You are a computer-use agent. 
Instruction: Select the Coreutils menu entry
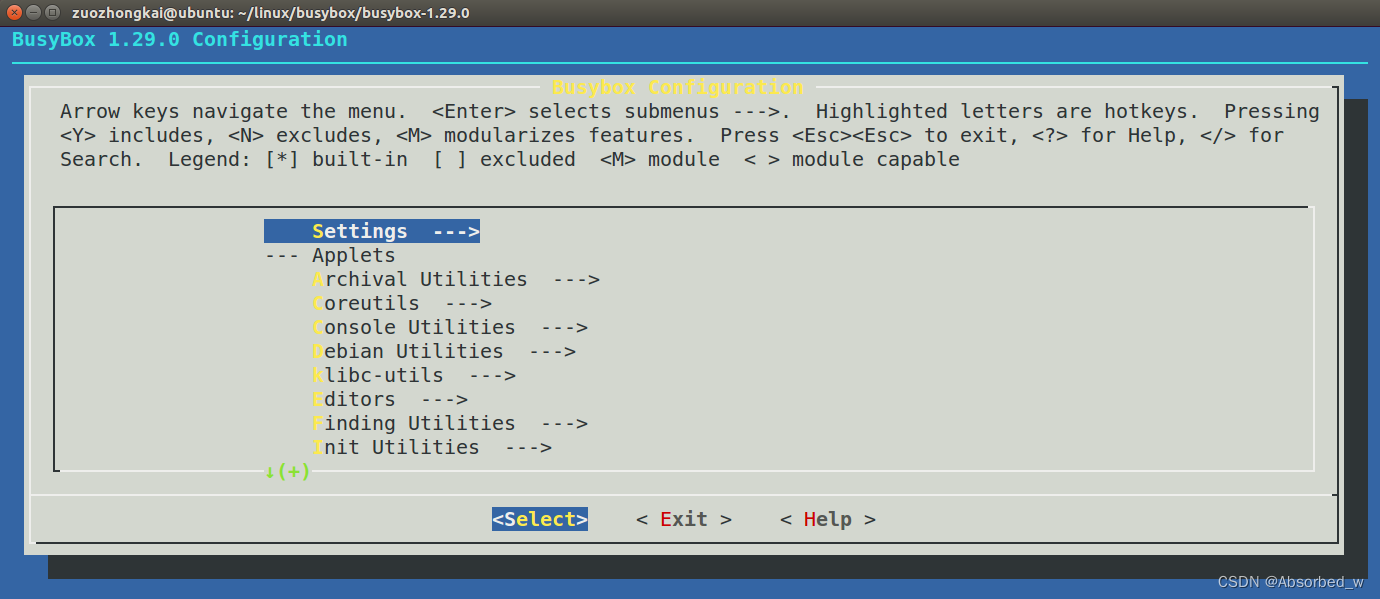(x=402, y=303)
